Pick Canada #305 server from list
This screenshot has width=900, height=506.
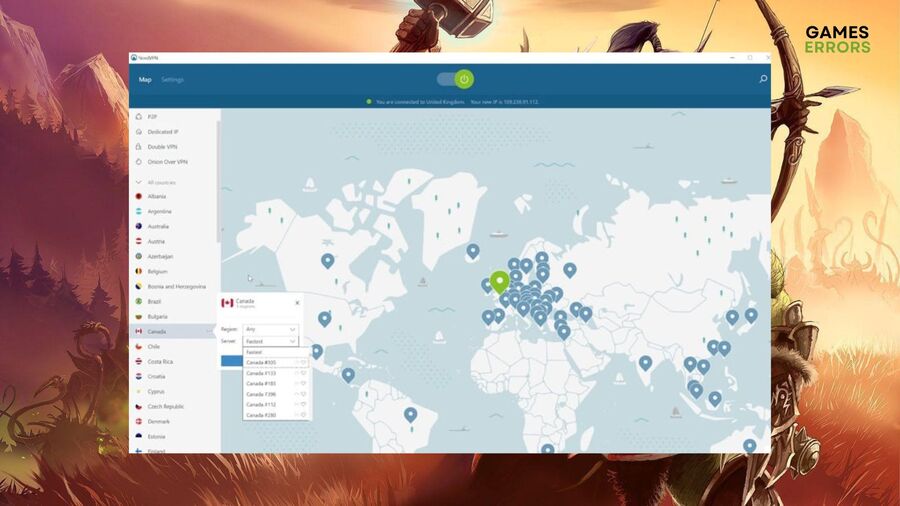[x=276, y=363]
